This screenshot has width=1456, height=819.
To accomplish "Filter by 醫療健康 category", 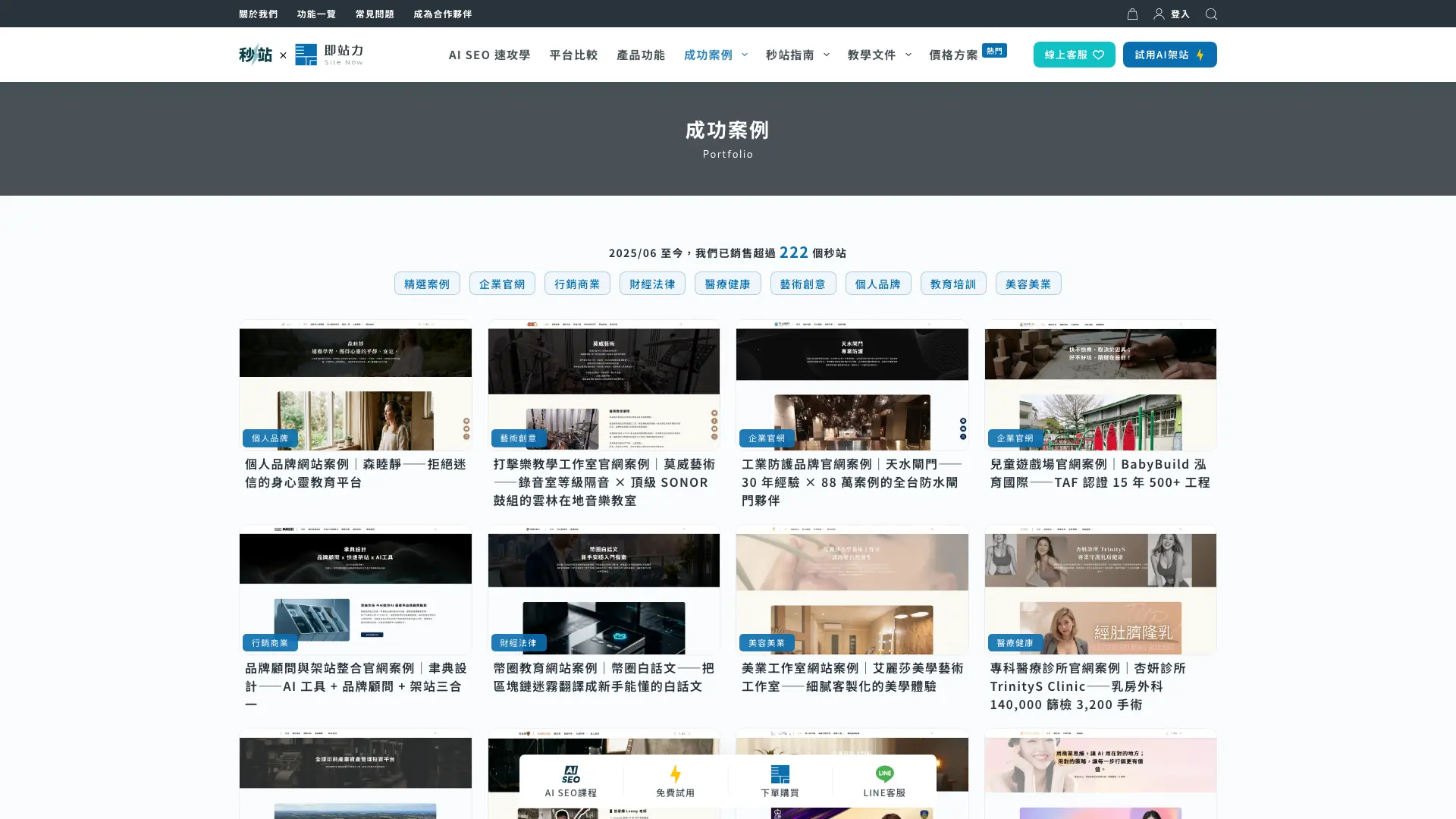I will pos(727,284).
